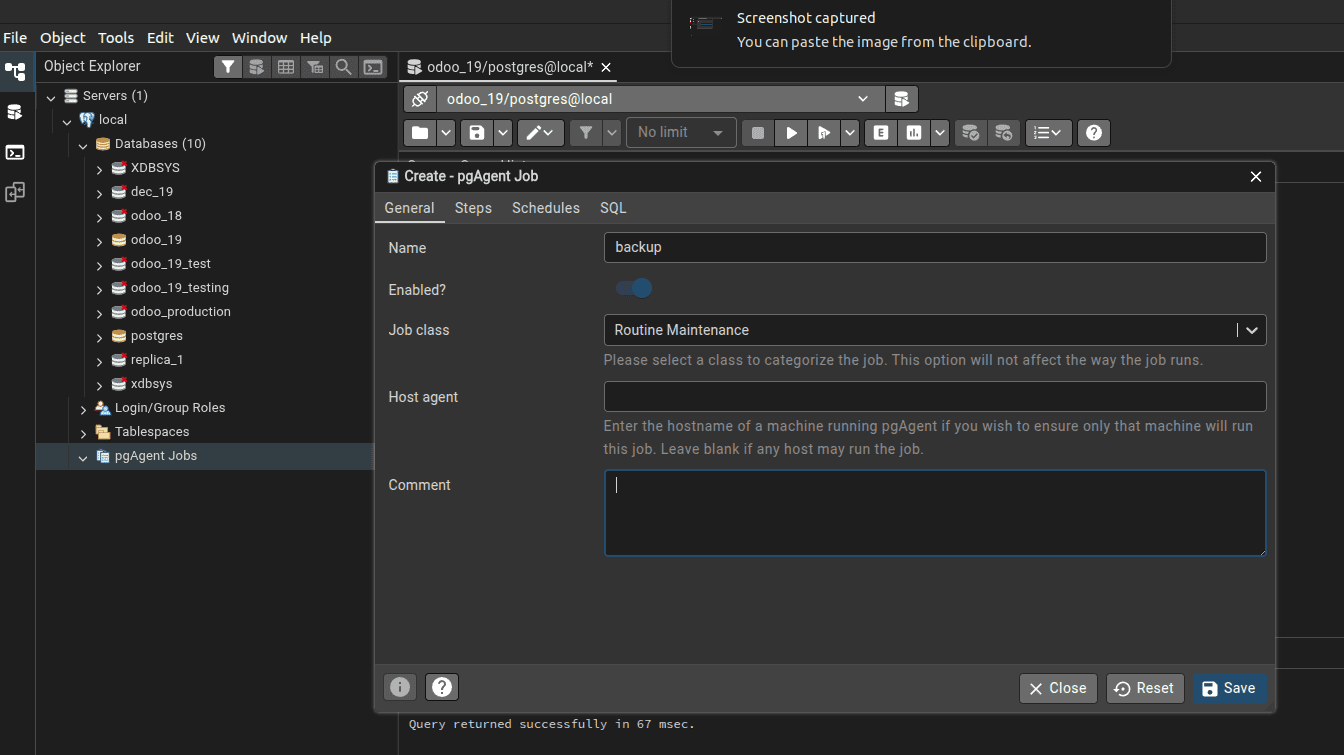Click the Search objects icon in Object Explorer
Screen dimensions: 1344x755
345,66
